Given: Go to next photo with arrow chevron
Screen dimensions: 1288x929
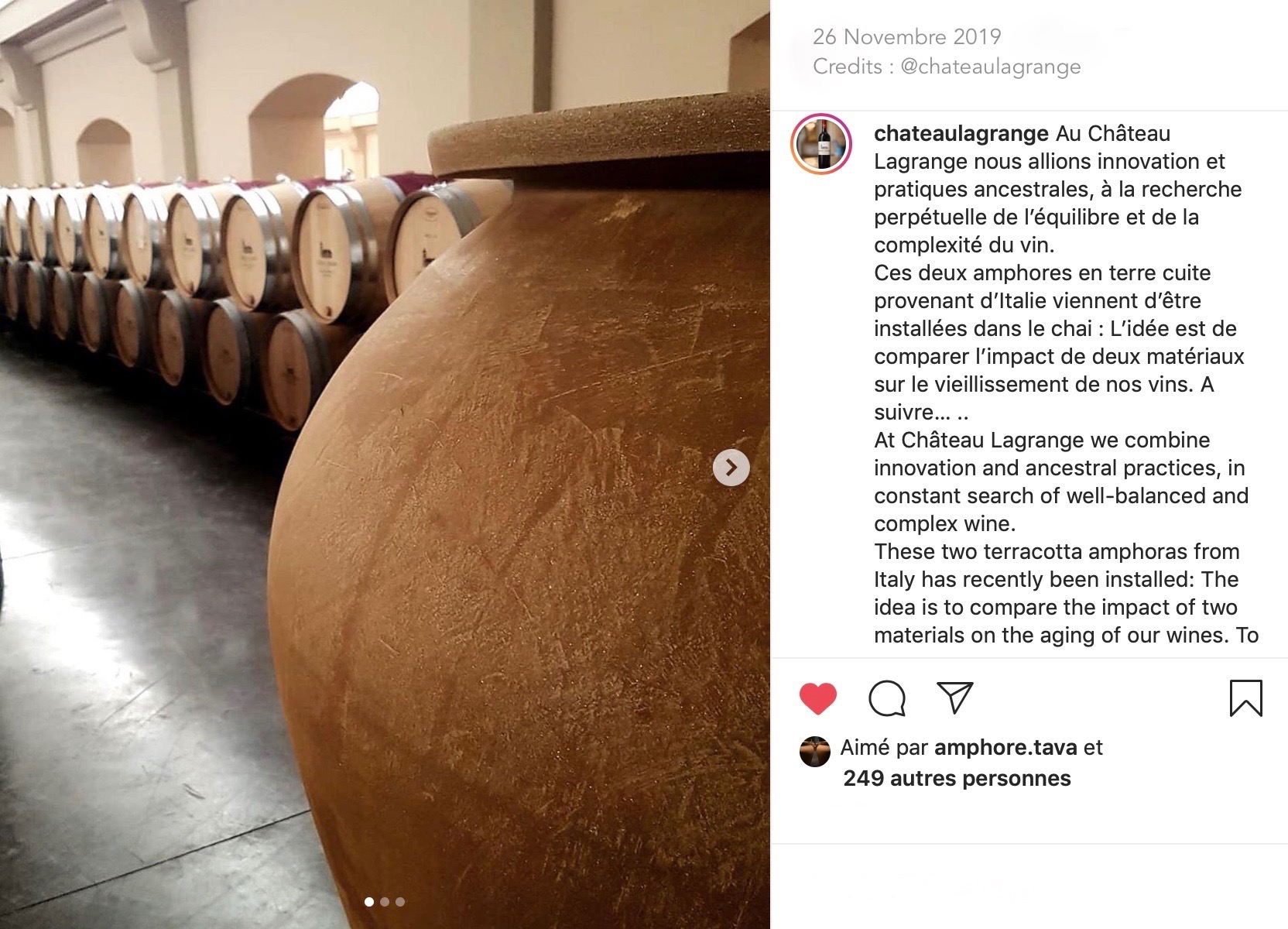Looking at the screenshot, I should 731,468.
